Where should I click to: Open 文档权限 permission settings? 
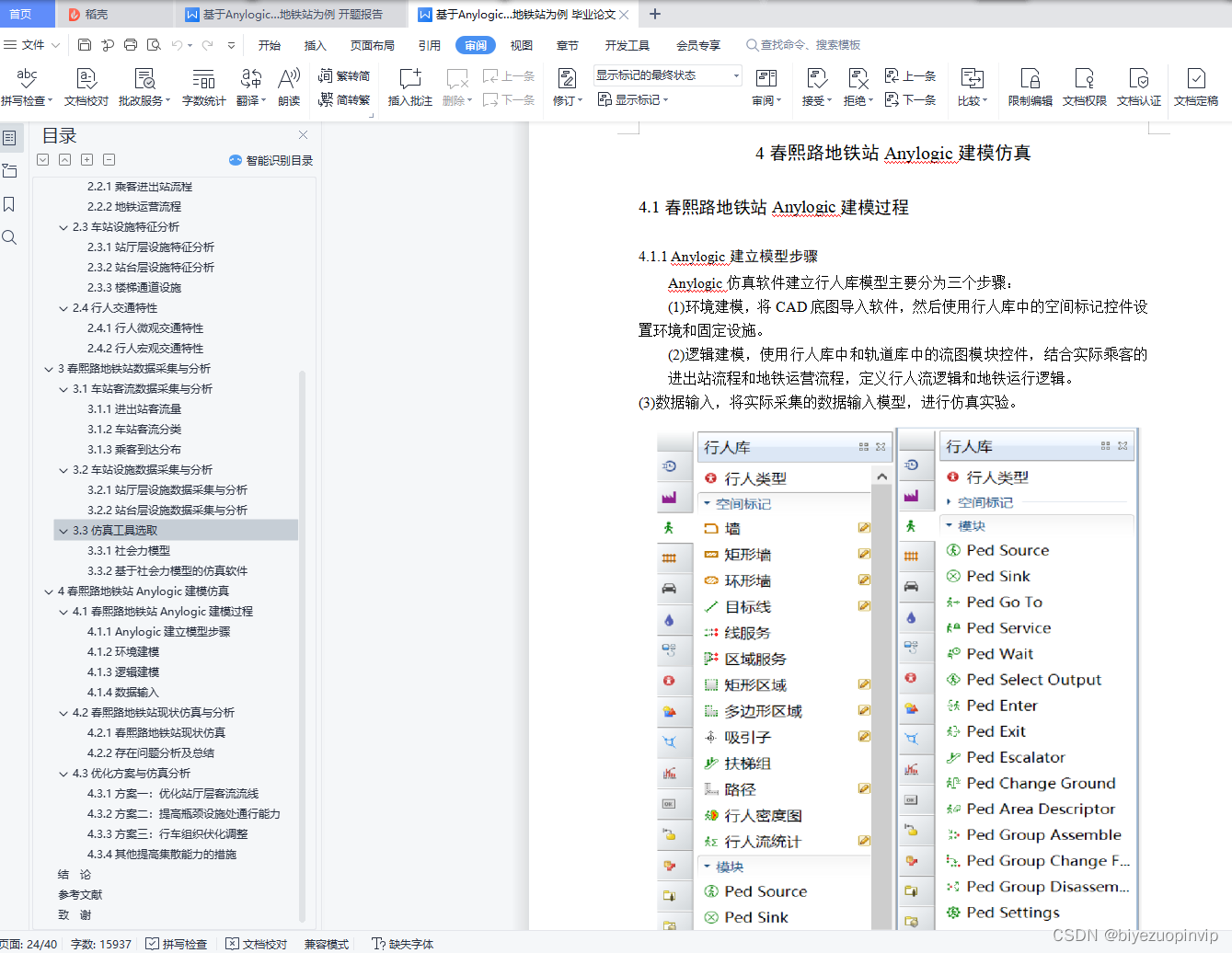1087,87
